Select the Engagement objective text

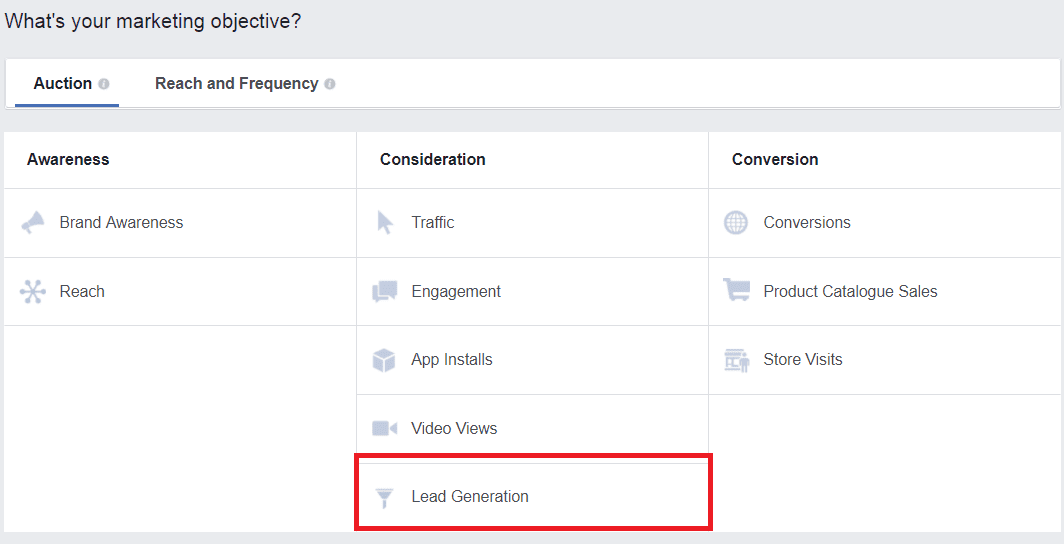coord(456,292)
